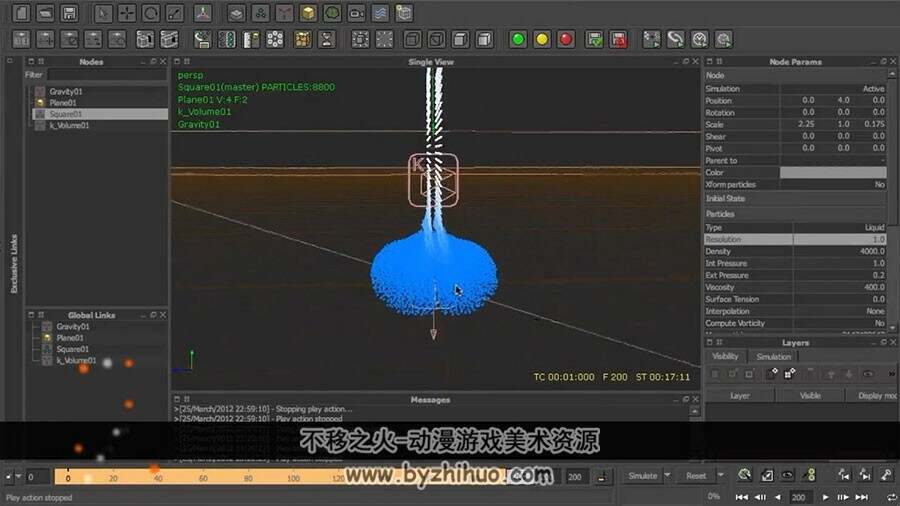Click the hourglass icon in toolbar

coord(327,39)
